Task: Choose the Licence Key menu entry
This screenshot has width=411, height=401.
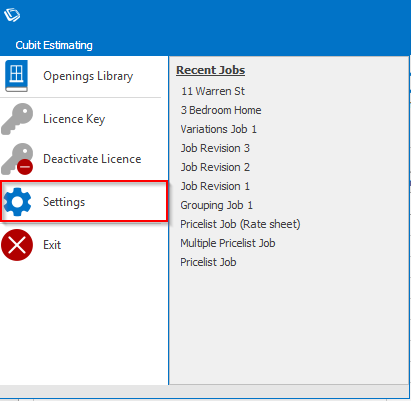Action: (74, 119)
